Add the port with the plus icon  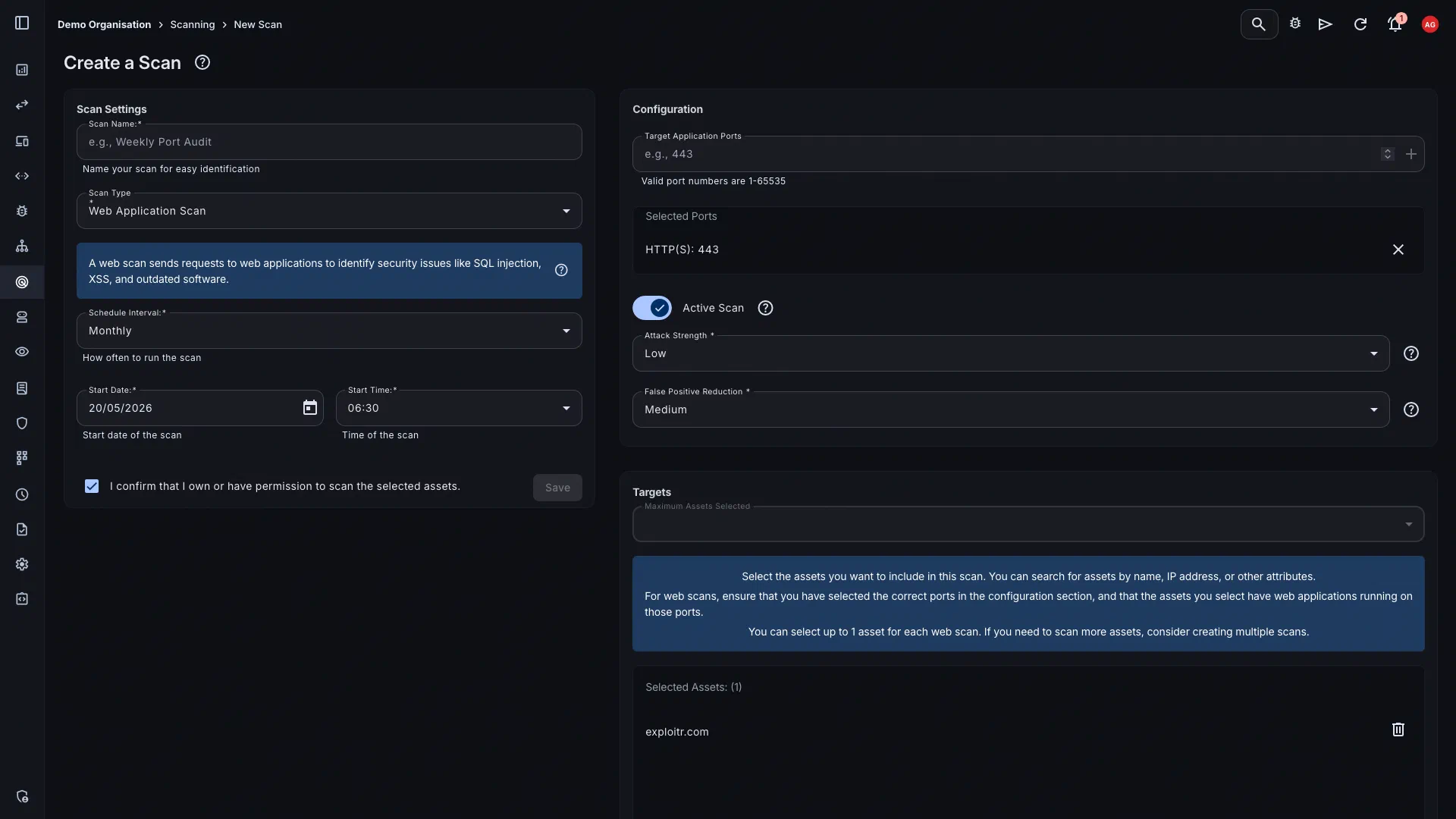1411,154
